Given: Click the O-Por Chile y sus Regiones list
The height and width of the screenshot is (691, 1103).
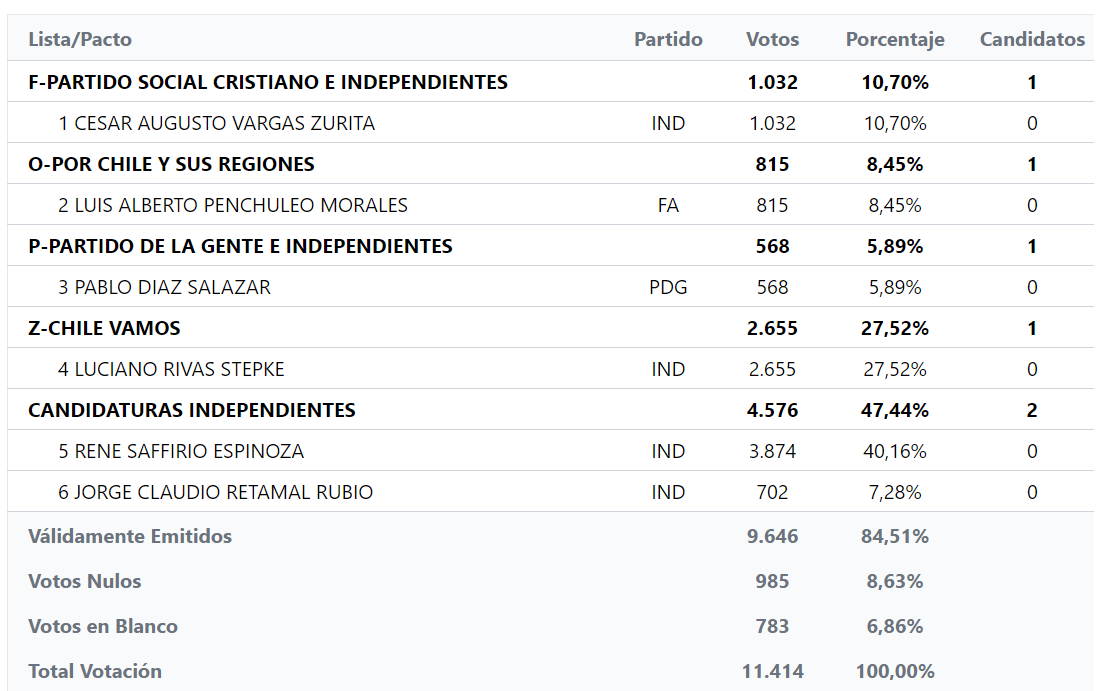Looking at the screenshot, I should point(171,164).
